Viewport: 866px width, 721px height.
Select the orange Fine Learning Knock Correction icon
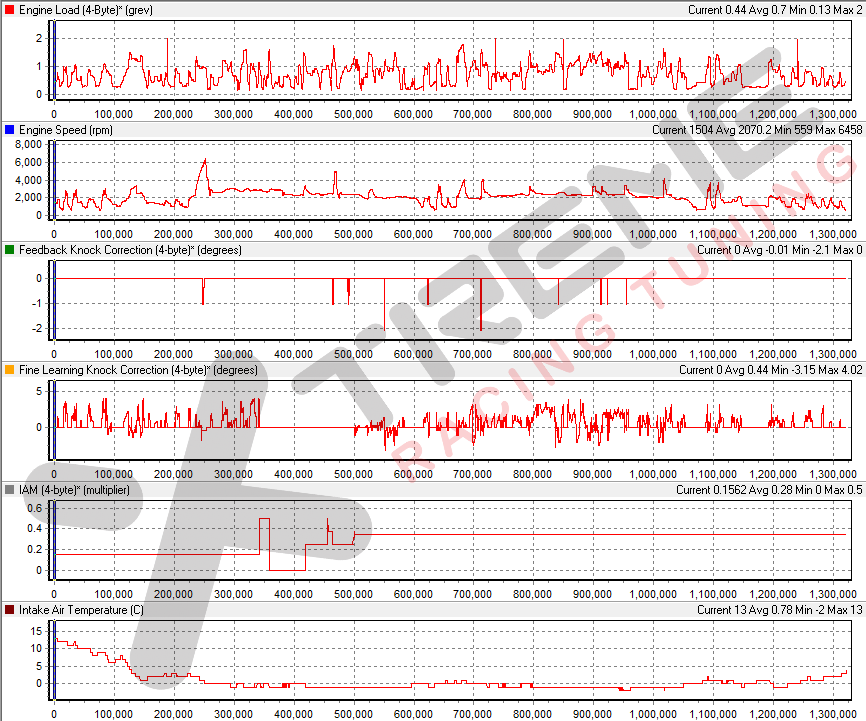10,370
